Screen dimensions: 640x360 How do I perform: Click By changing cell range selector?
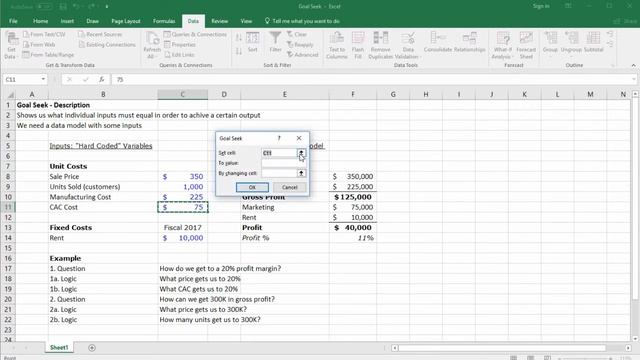[301, 173]
